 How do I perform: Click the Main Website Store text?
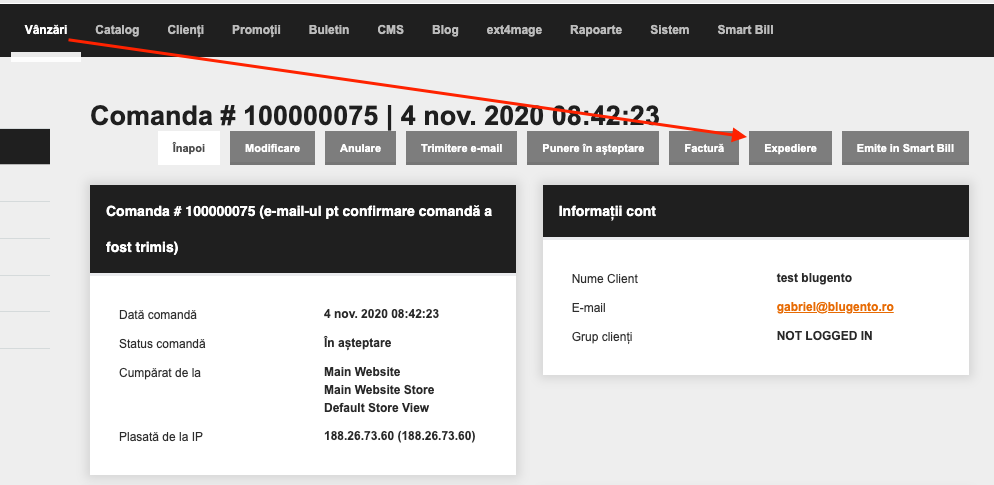tap(379, 389)
